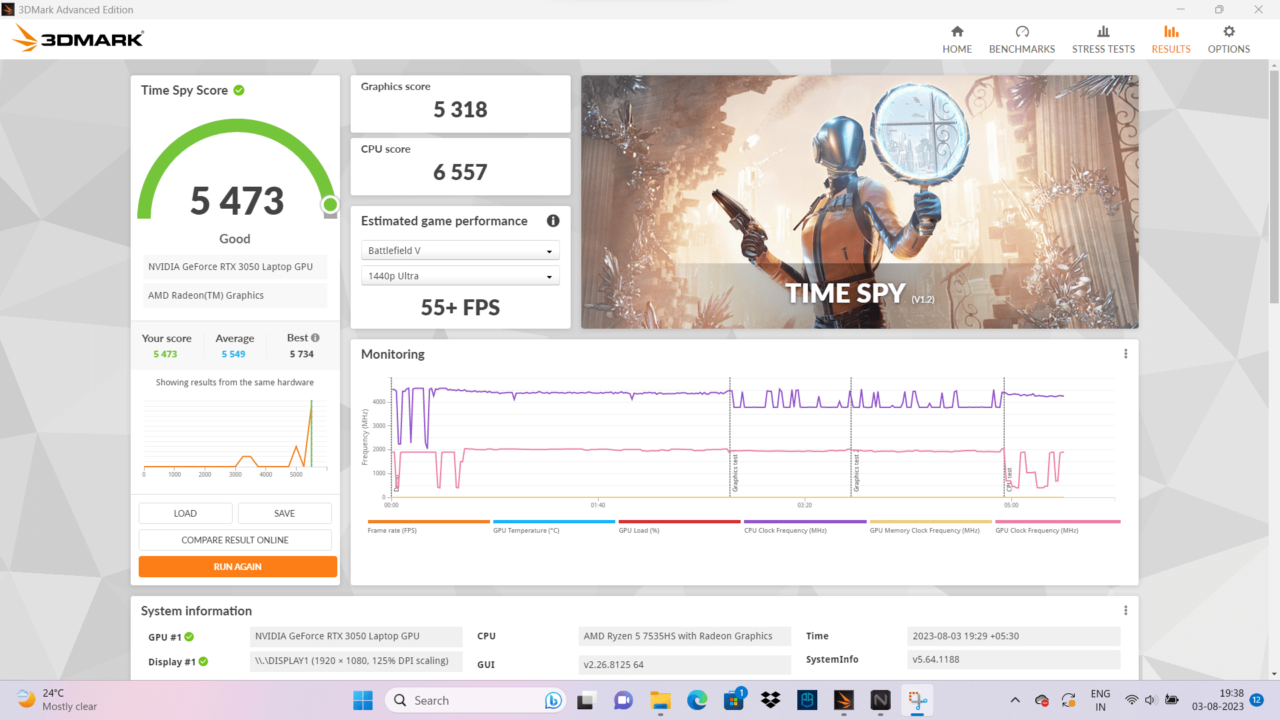This screenshot has width=1280, height=720.
Task: Click the taskbar Search box
Action: coord(476,700)
